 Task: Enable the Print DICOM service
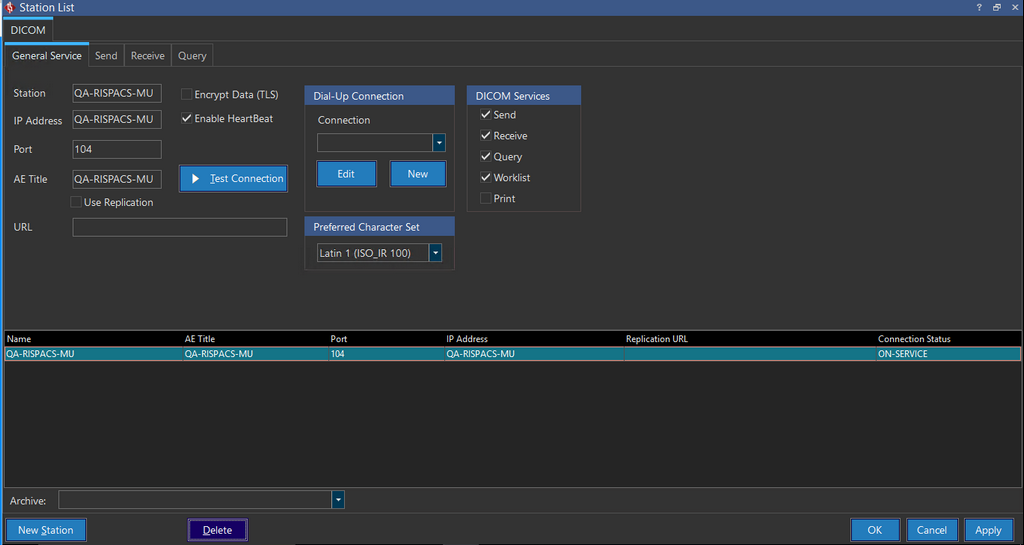[x=486, y=198]
